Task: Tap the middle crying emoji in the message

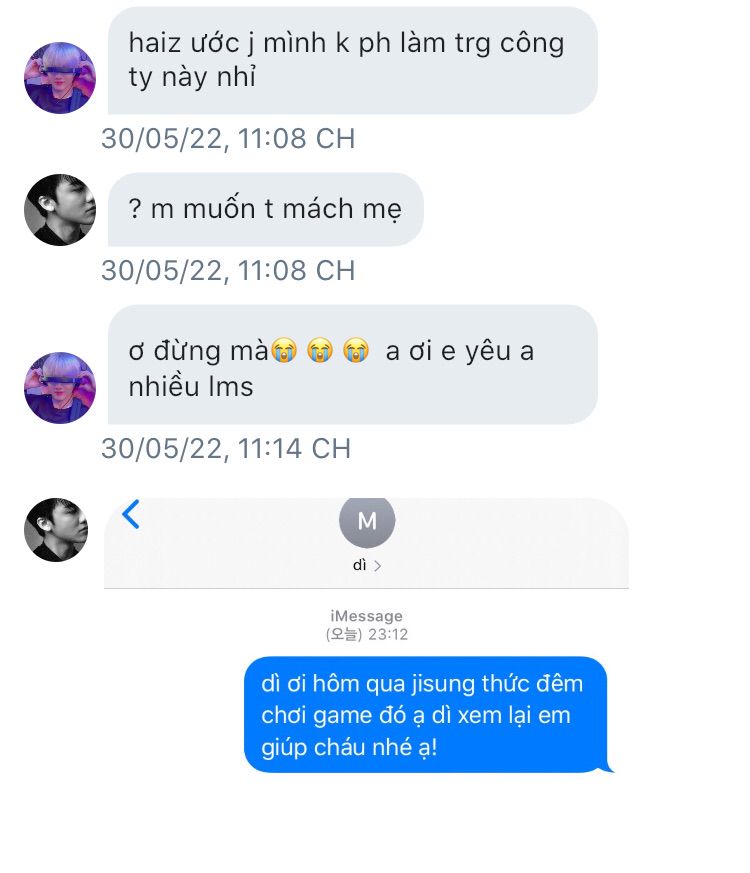Action: 320,351
